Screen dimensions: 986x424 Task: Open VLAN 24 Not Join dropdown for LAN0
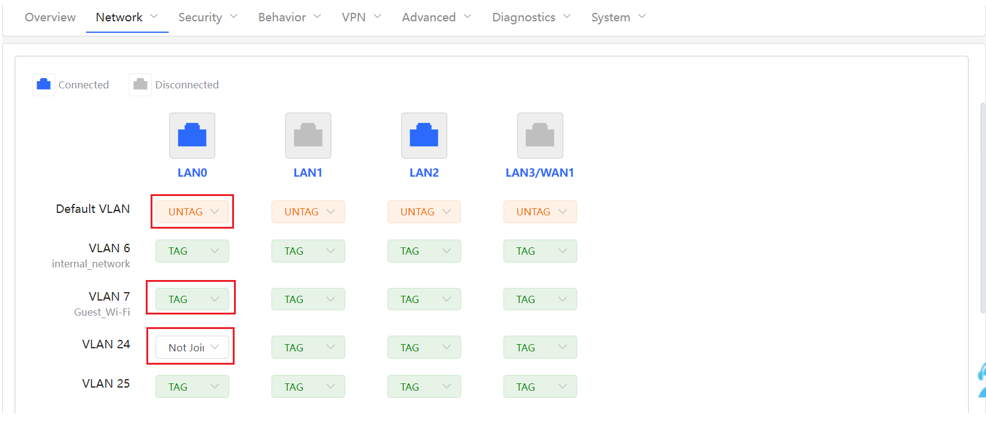(192, 347)
